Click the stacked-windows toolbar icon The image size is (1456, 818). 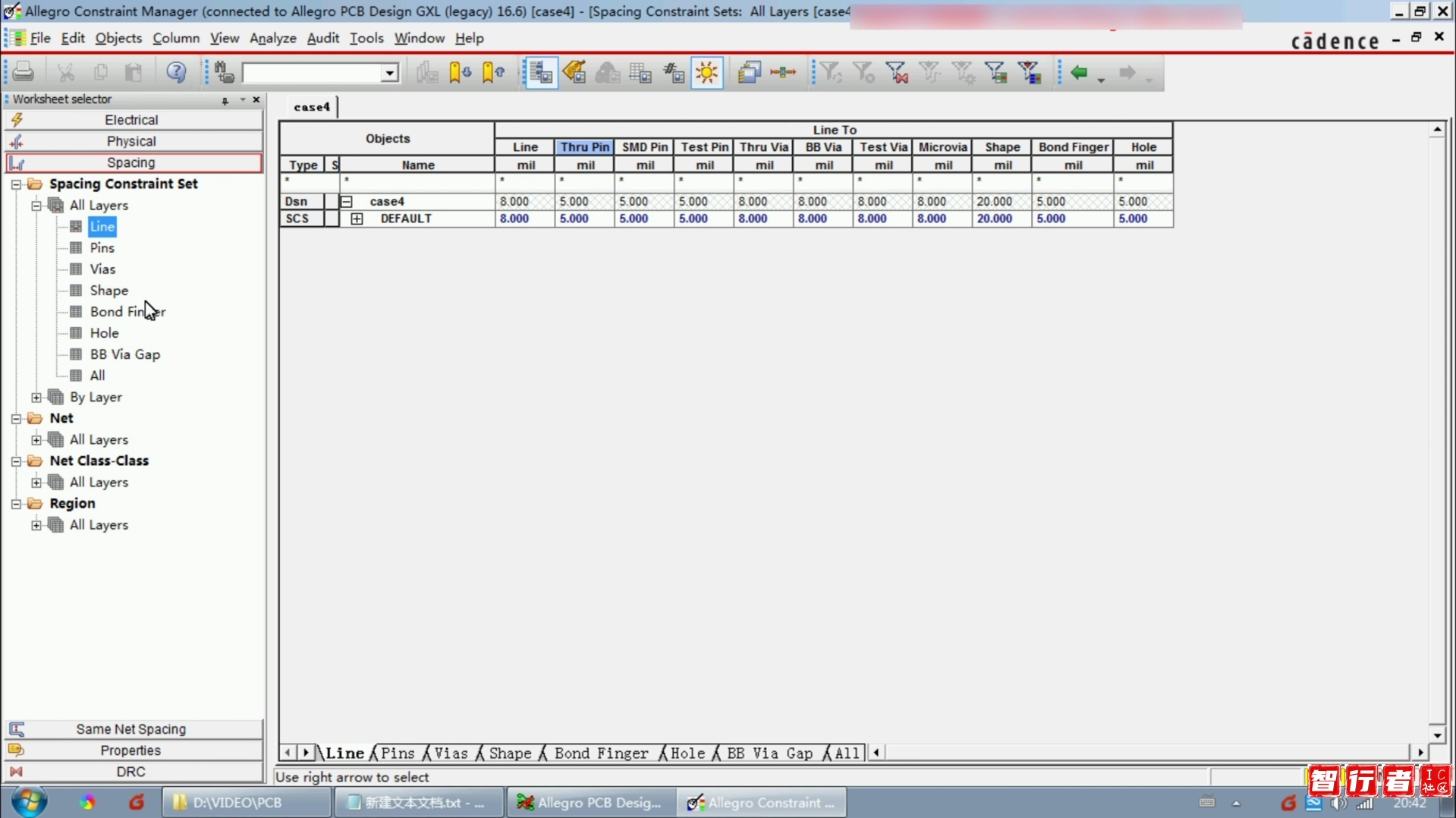[749, 72]
